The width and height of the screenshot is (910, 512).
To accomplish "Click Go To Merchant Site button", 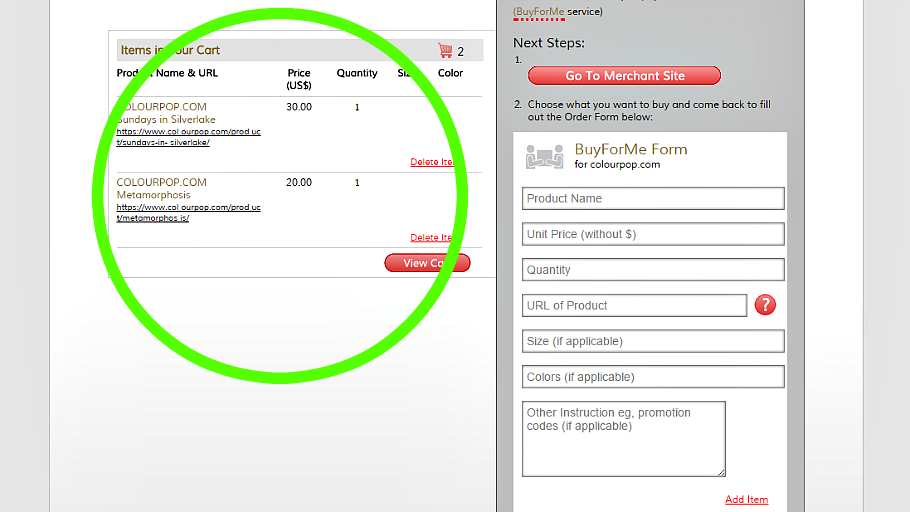I will click(624, 75).
